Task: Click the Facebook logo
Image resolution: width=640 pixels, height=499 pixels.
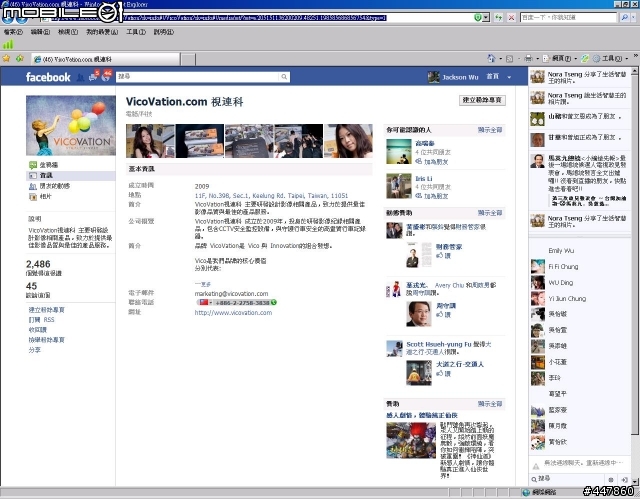Action: click(48, 77)
